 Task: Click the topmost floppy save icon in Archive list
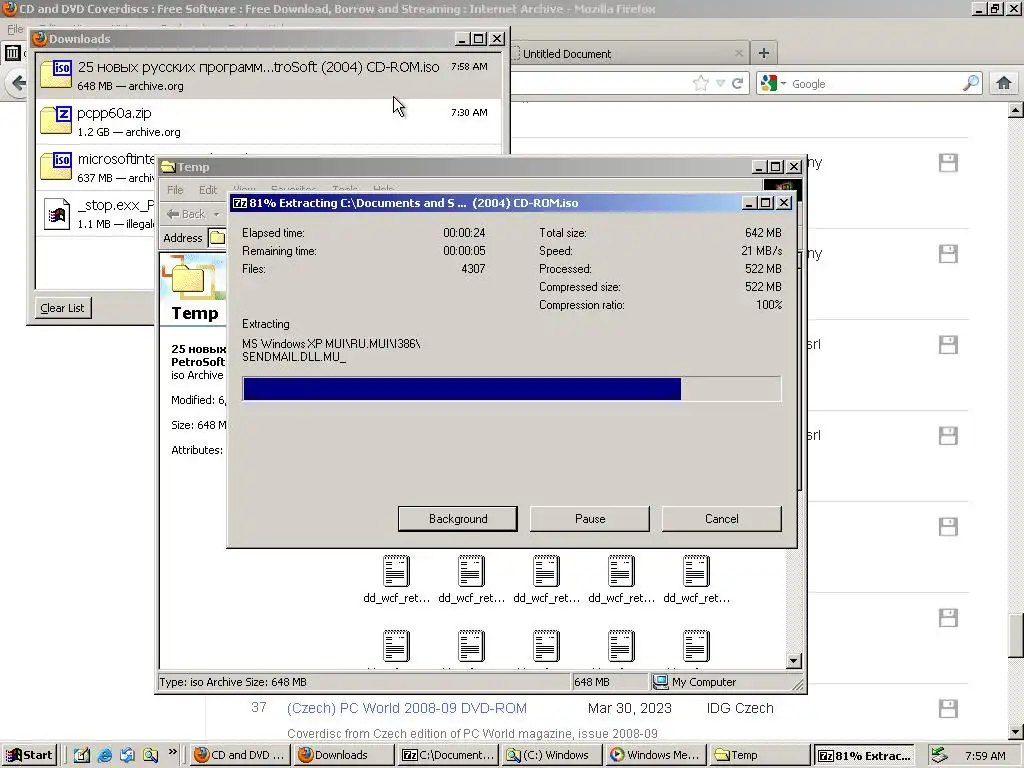click(x=948, y=163)
